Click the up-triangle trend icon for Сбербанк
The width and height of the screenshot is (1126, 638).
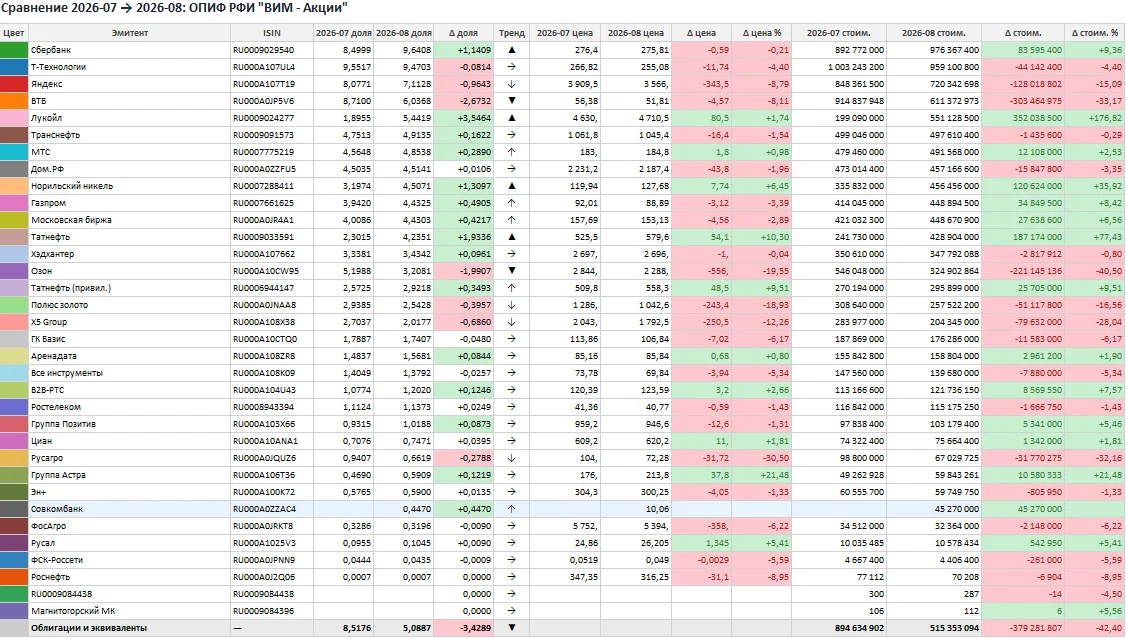click(511, 50)
